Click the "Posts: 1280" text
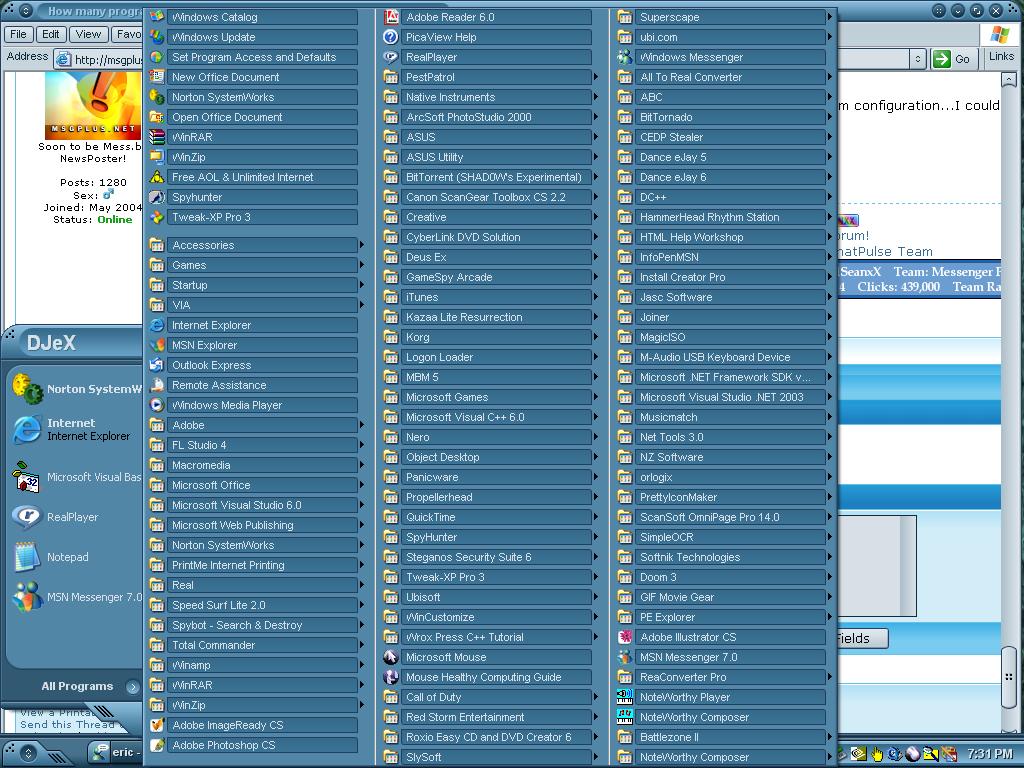The height and width of the screenshot is (768, 1024). point(93,182)
